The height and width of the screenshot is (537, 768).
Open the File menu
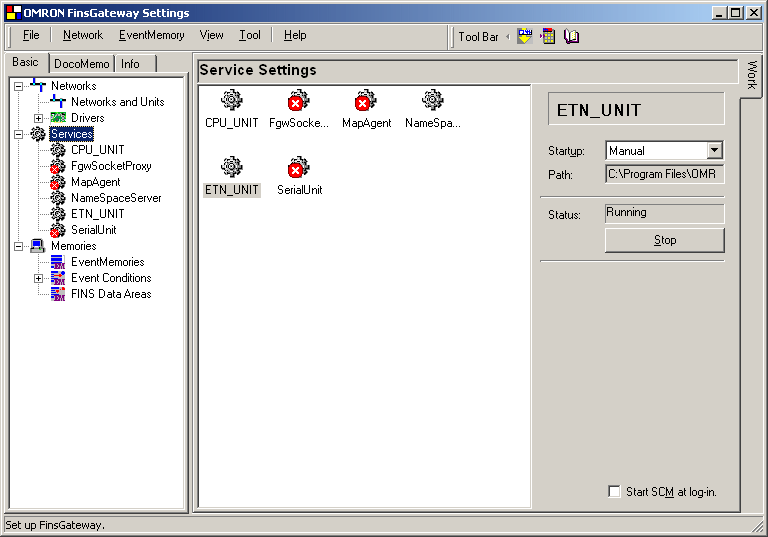point(31,35)
